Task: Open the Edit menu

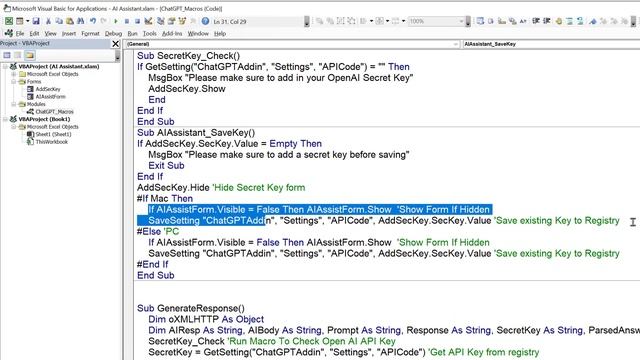Action: coord(34,33)
